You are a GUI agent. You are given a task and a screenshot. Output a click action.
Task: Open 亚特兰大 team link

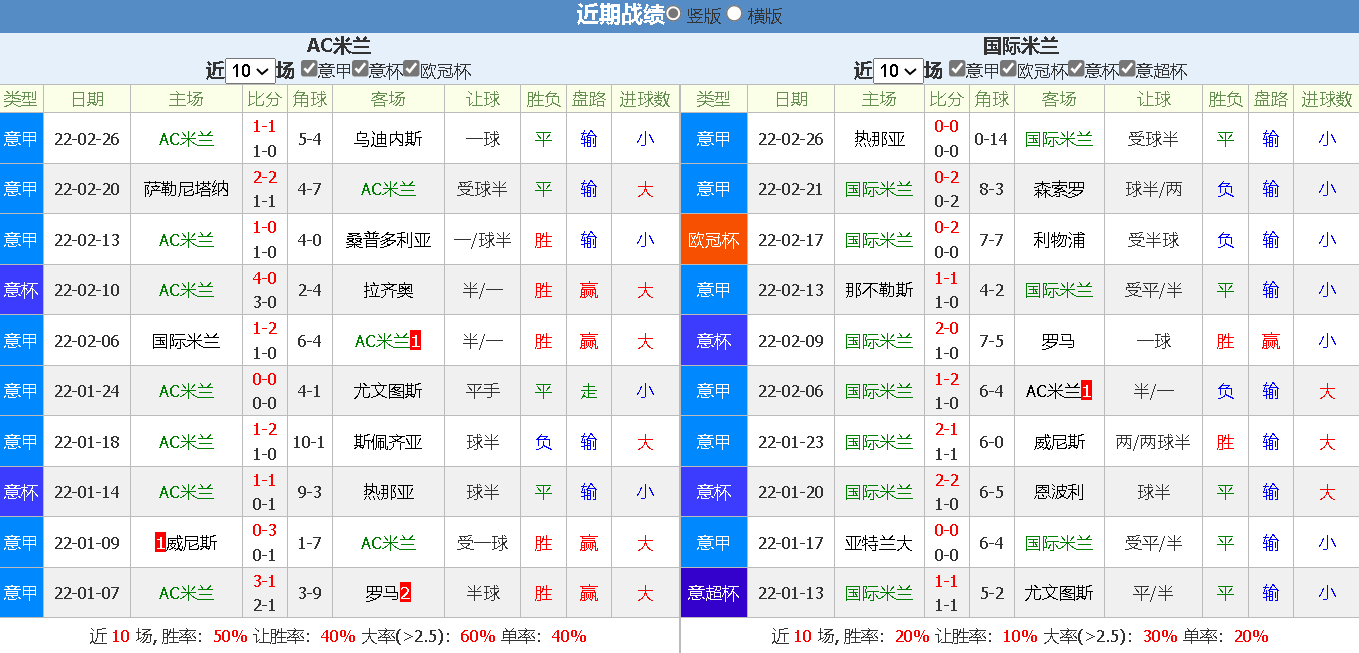pos(879,543)
